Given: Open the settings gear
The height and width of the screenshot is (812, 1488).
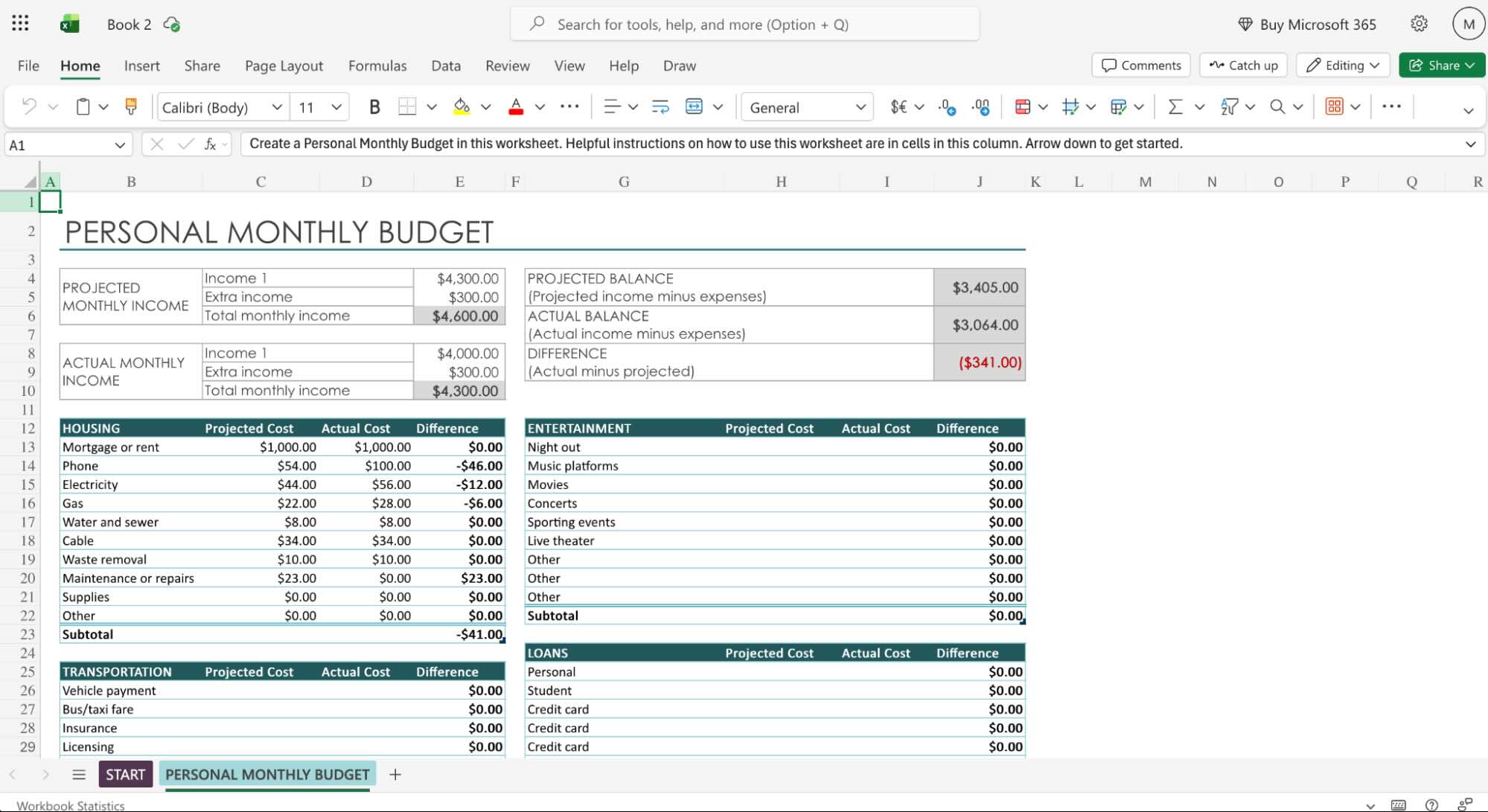Looking at the screenshot, I should tap(1419, 24).
